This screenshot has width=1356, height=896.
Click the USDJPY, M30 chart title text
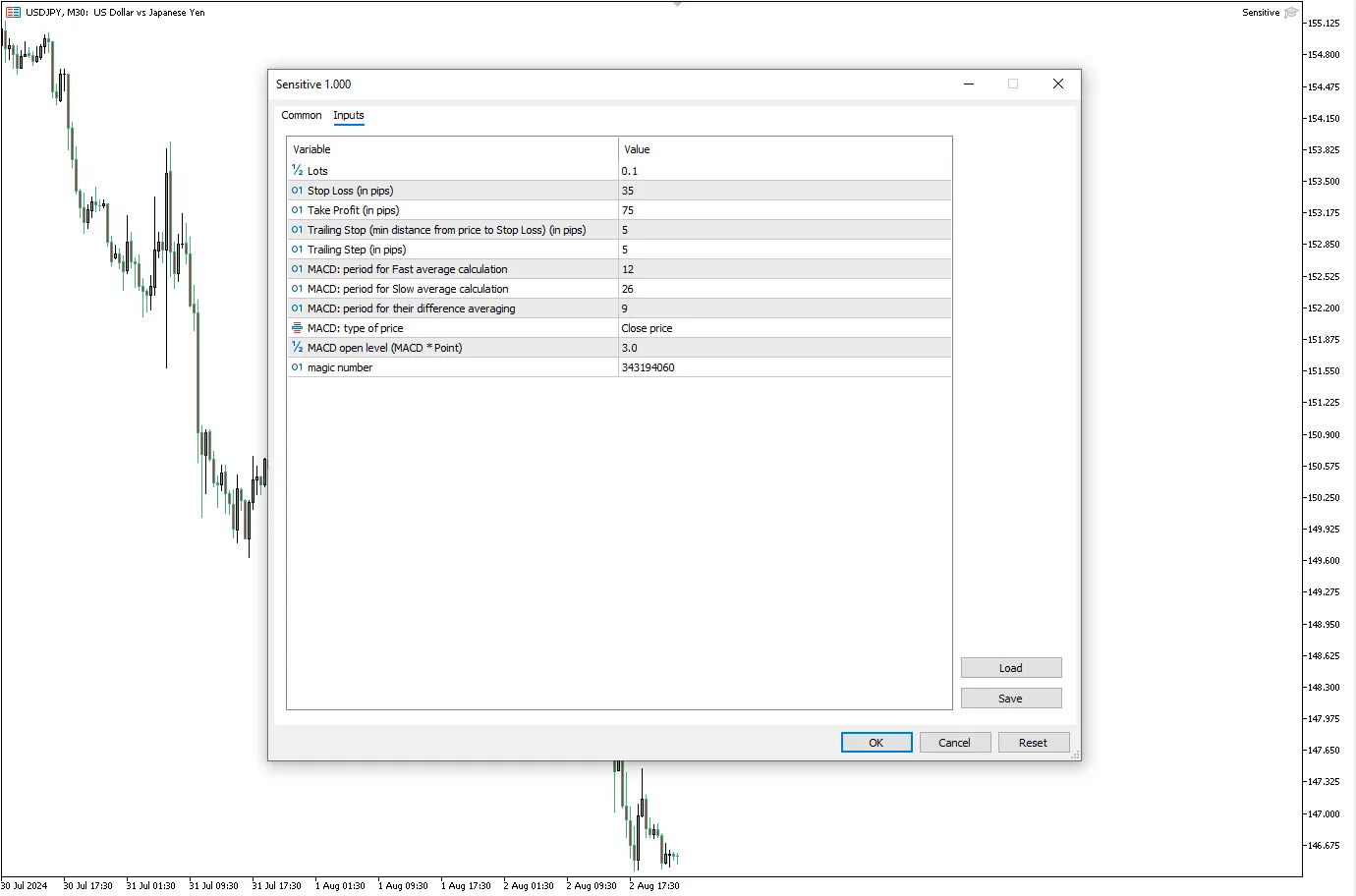click(116, 13)
